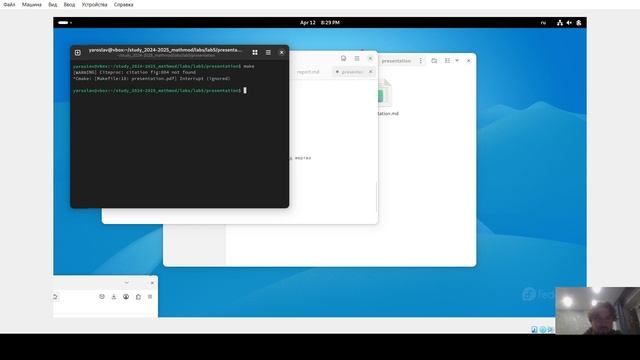The height and width of the screenshot is (360, 640).
Task: Open the downloads icon in bottom-left window
Action: coord(114,297)
